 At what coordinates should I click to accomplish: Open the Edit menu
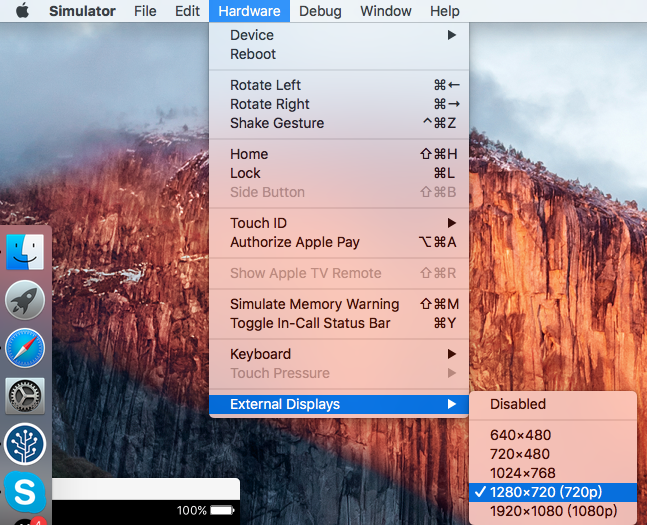187,11
